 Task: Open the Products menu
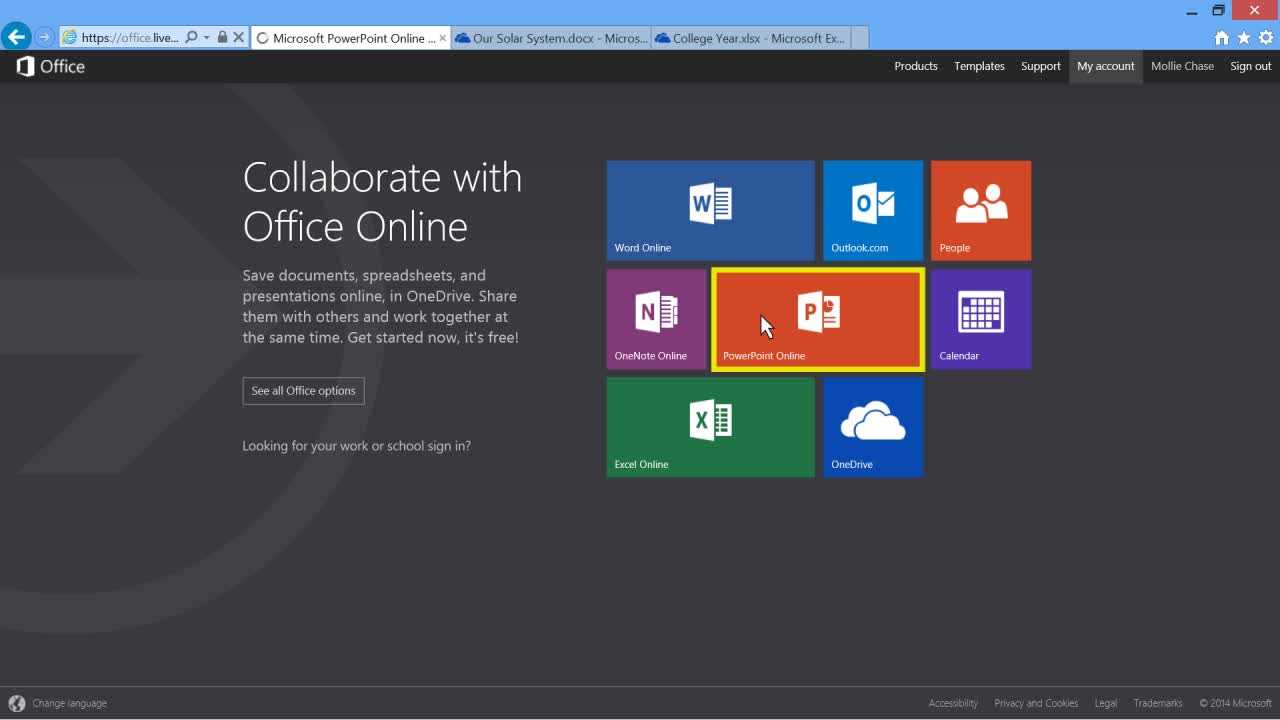916,66
